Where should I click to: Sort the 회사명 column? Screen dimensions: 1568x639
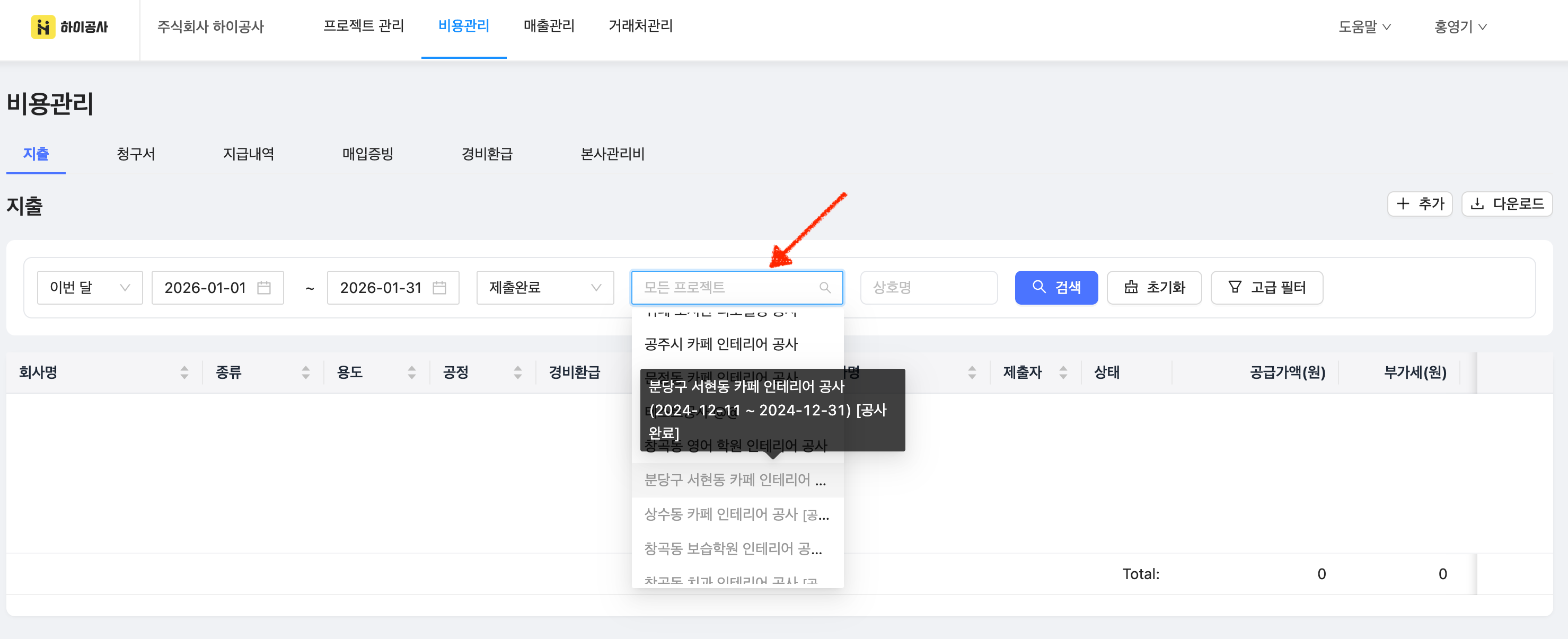click(x=184, y=372)
